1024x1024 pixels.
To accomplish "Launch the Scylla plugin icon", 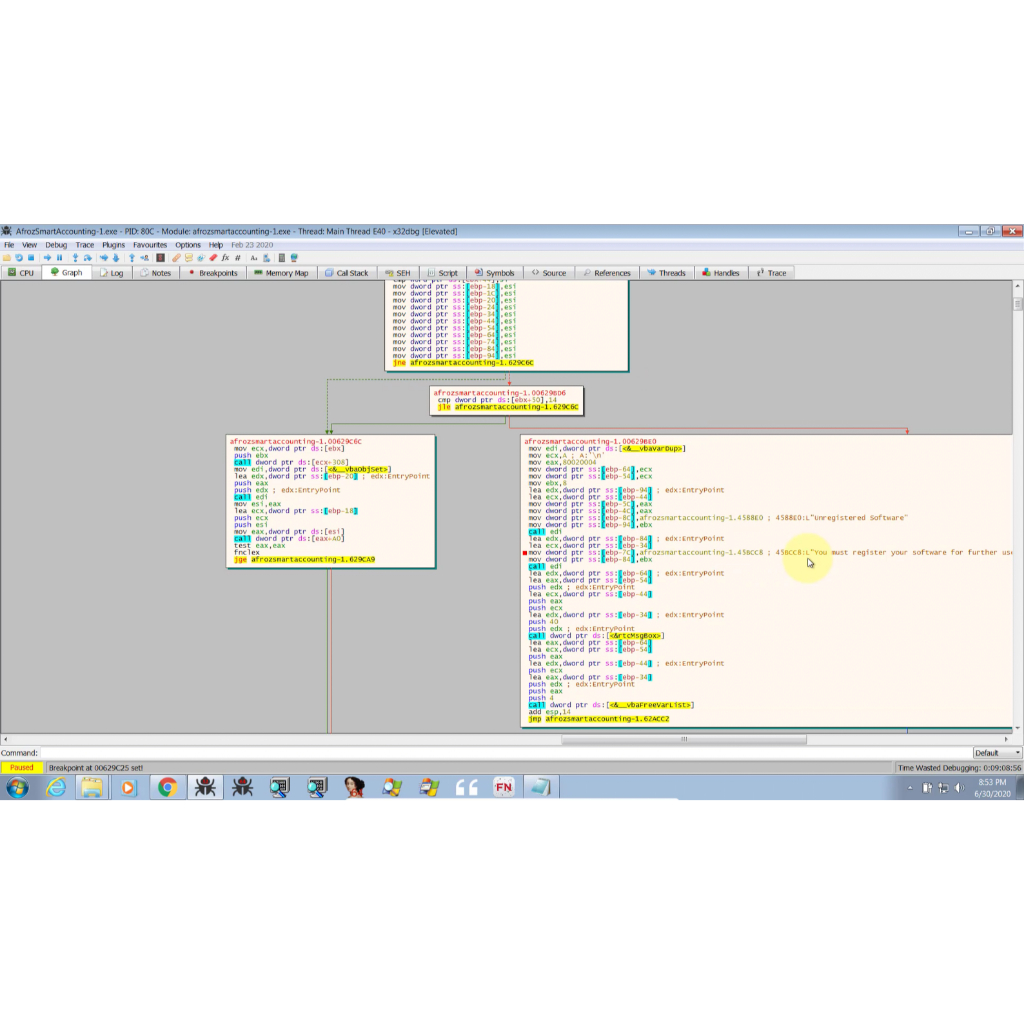I will pyautogui.click(x=161, y=258).
